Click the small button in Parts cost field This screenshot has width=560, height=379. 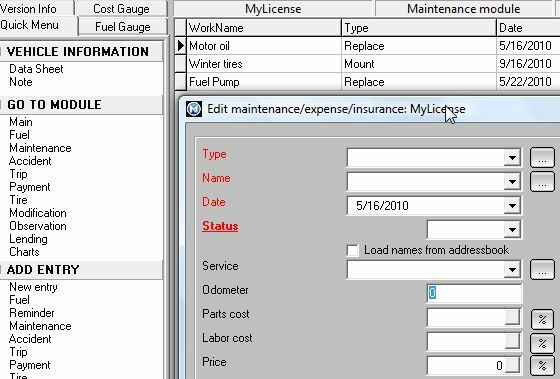click(512, 317)
